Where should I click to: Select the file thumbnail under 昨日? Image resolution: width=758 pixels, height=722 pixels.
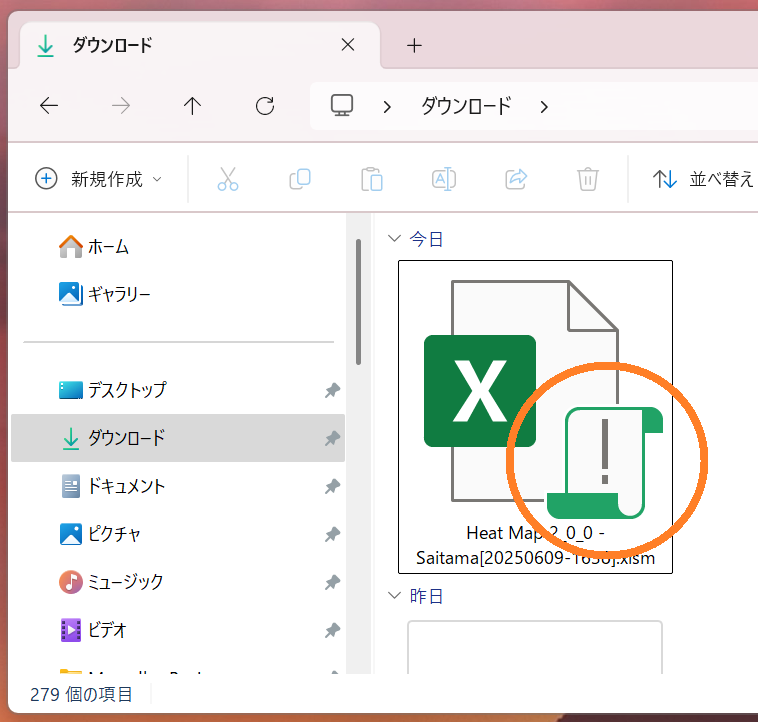535,647
